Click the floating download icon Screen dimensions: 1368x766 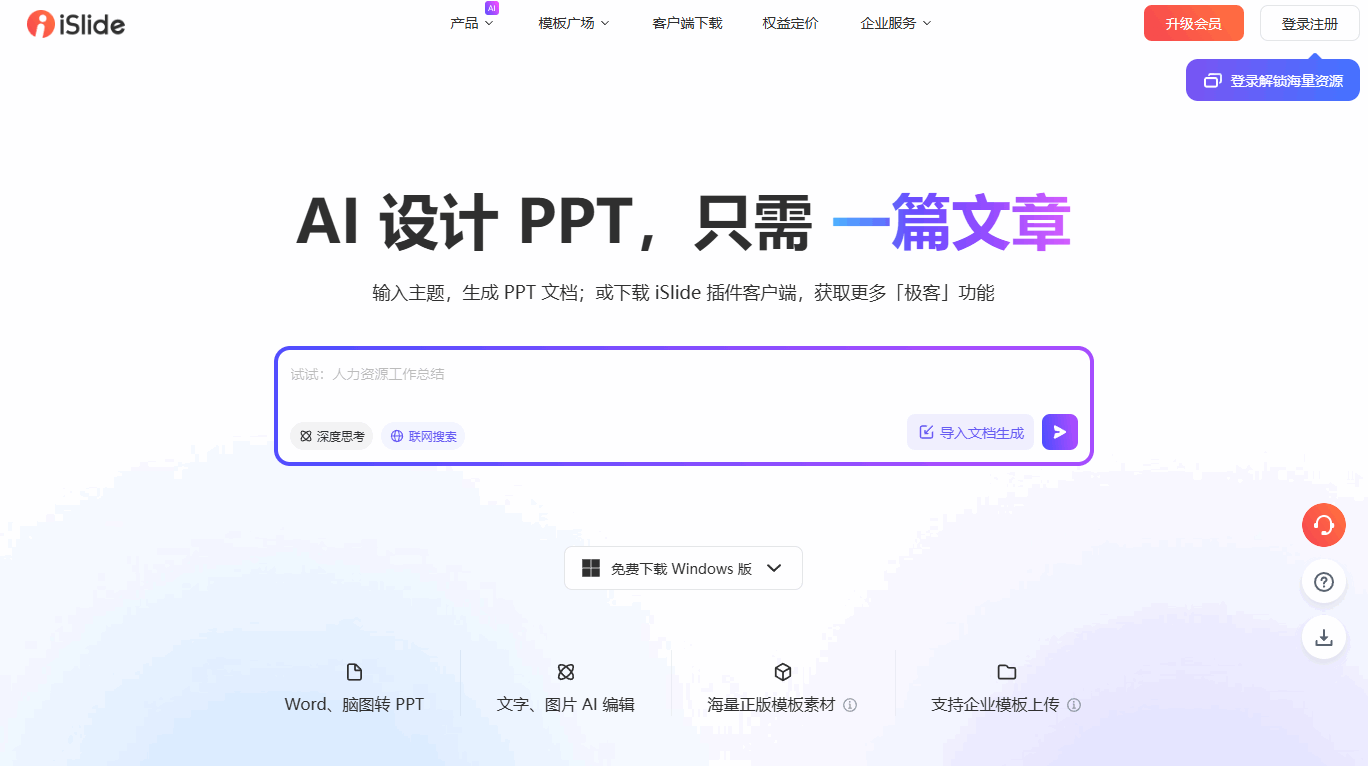tap(1323, 638)
